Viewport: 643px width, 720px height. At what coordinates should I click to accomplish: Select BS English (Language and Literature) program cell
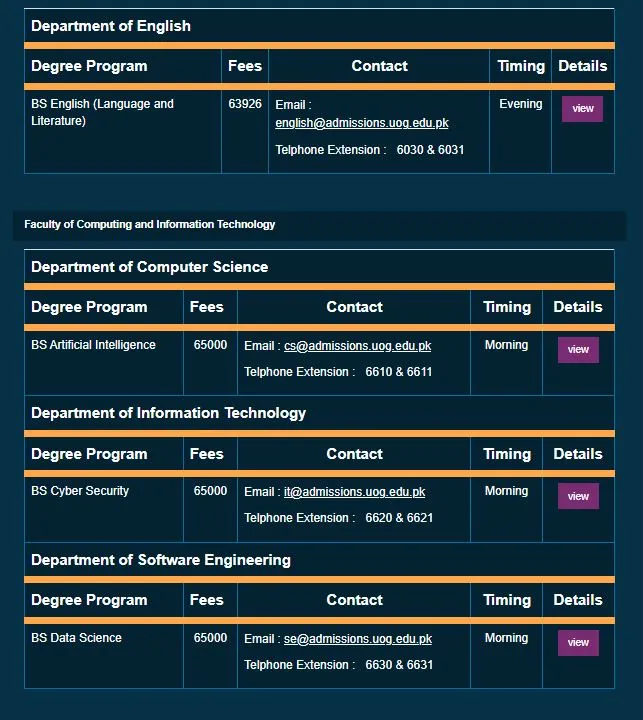point(123,131)
